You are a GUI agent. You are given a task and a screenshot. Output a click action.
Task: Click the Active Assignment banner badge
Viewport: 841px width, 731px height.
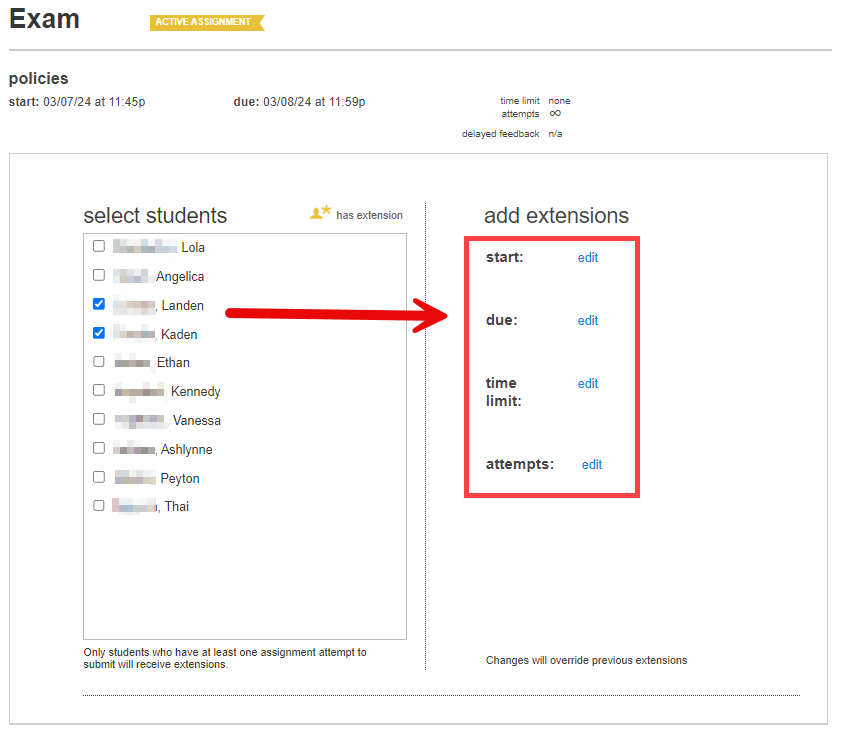(x=206, y=22)
